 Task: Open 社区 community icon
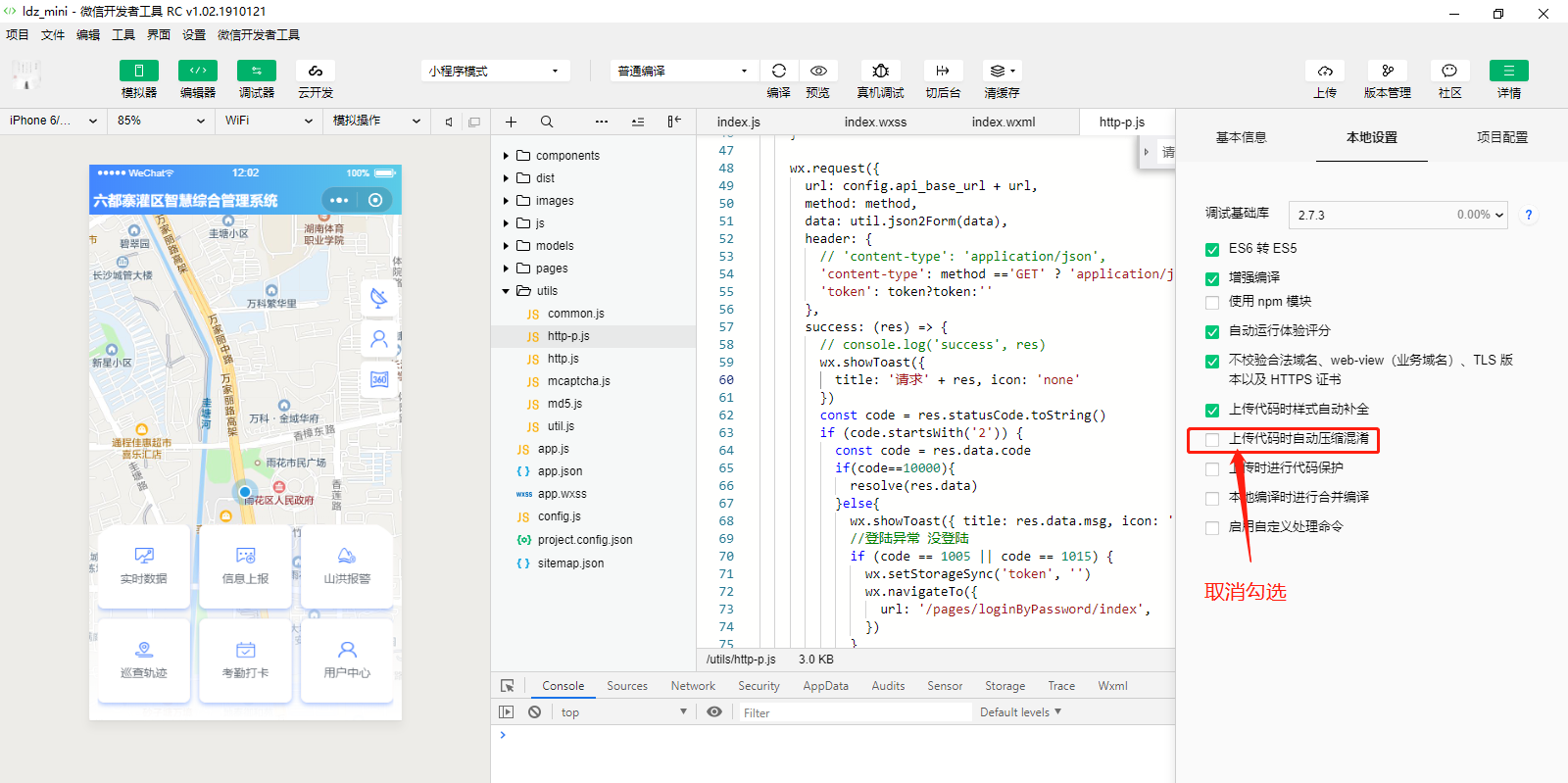tap(1450, 71)
